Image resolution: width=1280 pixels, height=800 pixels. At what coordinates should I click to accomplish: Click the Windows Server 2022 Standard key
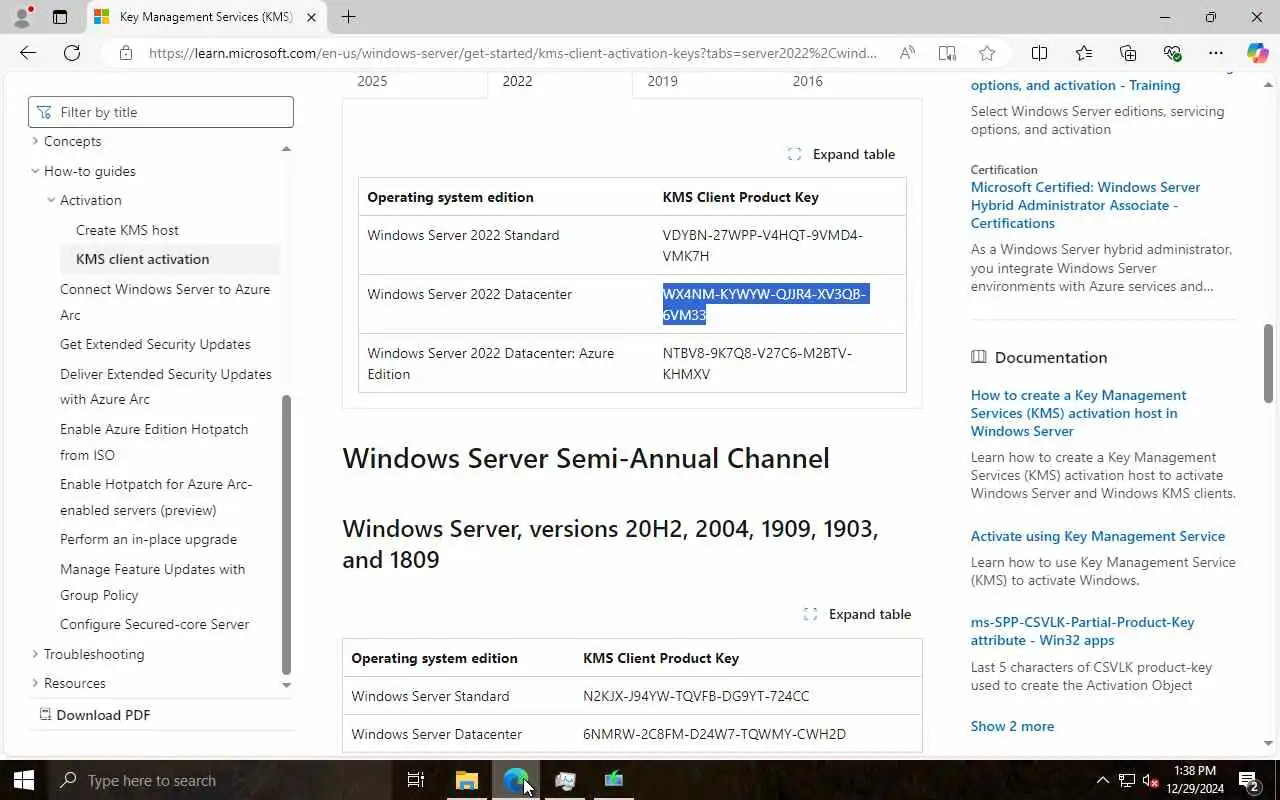(x=762, y=245)
